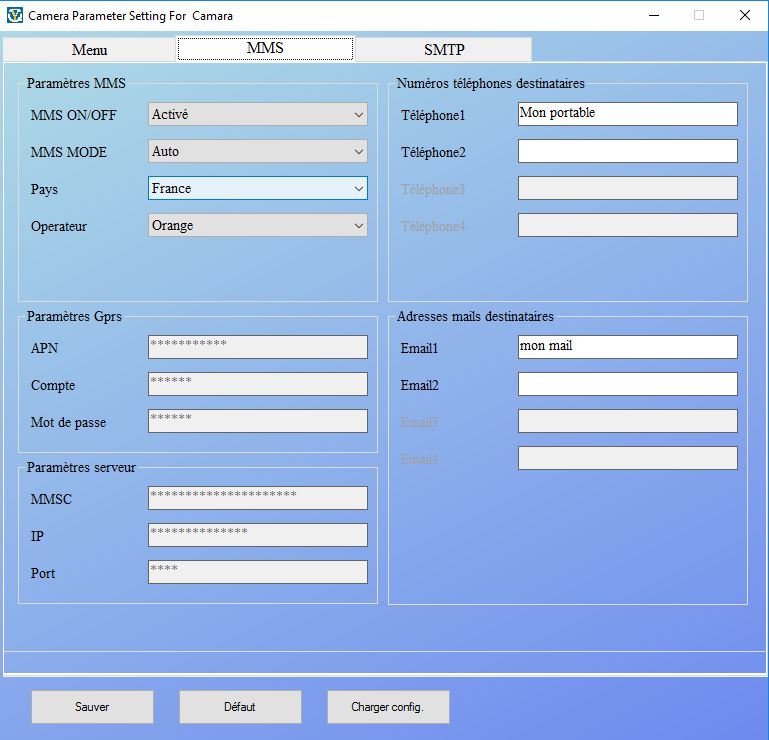Viewport: 769px width, 740px height.
Task: Expand the MMS MODE dropdown
Action: coord(257,152)
